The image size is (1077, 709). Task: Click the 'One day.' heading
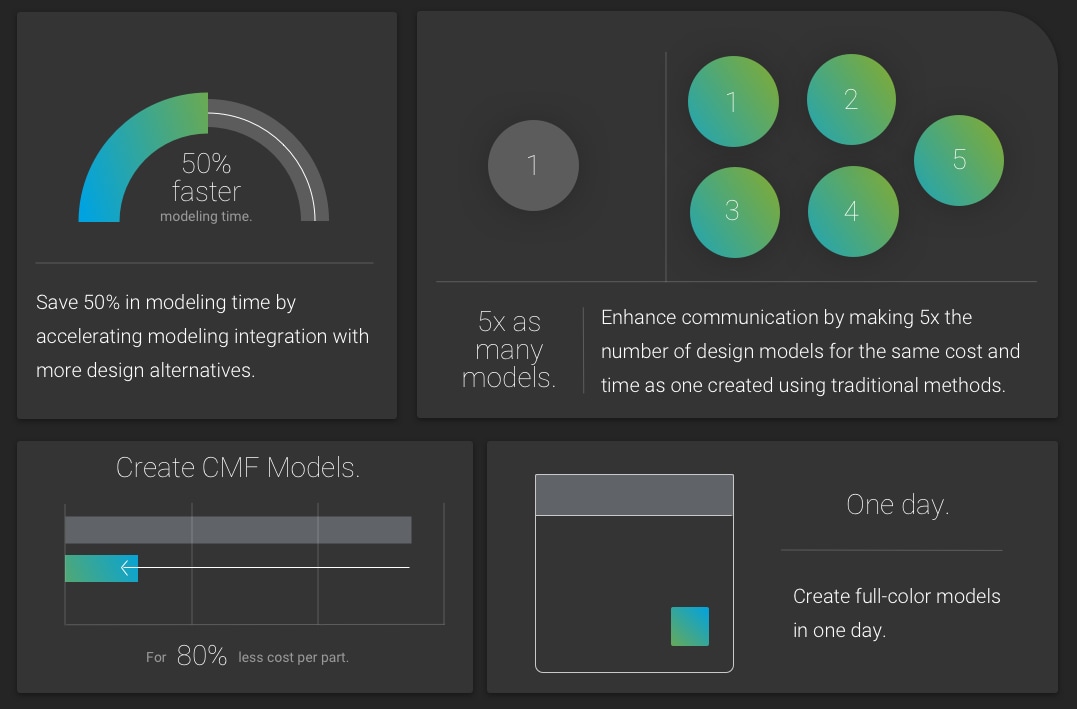(x=898, y=505)
